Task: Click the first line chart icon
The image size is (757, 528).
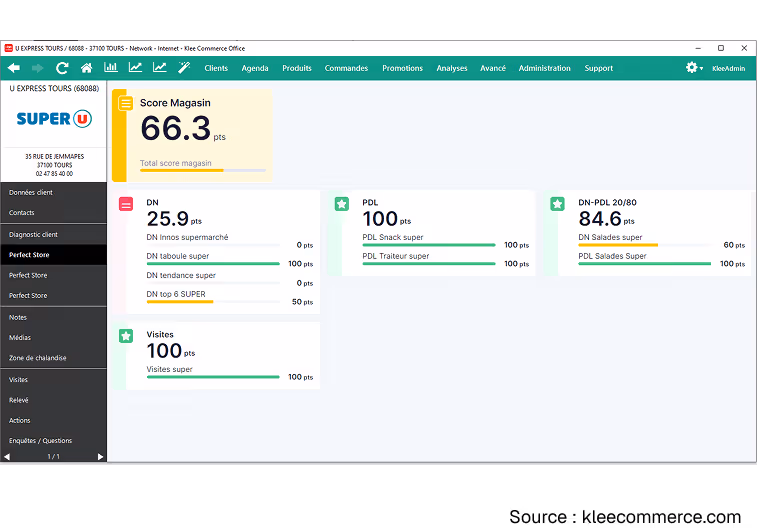Action: click(135, 68)
